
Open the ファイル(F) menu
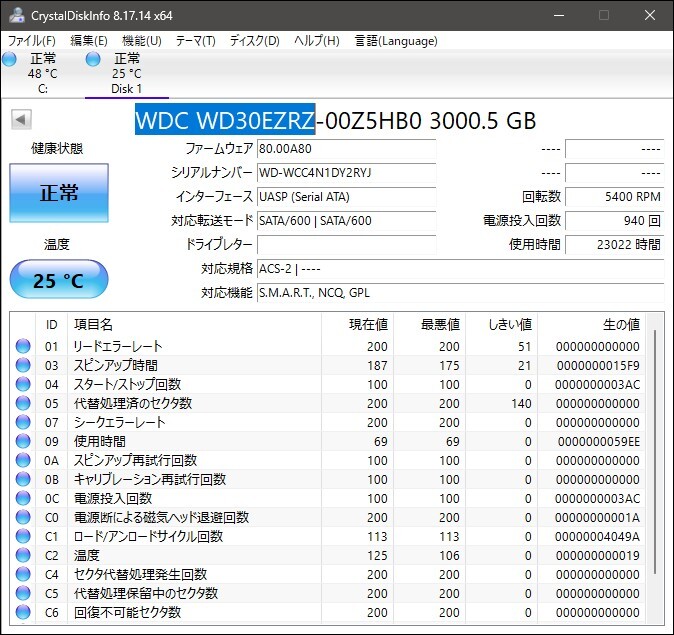32,41
